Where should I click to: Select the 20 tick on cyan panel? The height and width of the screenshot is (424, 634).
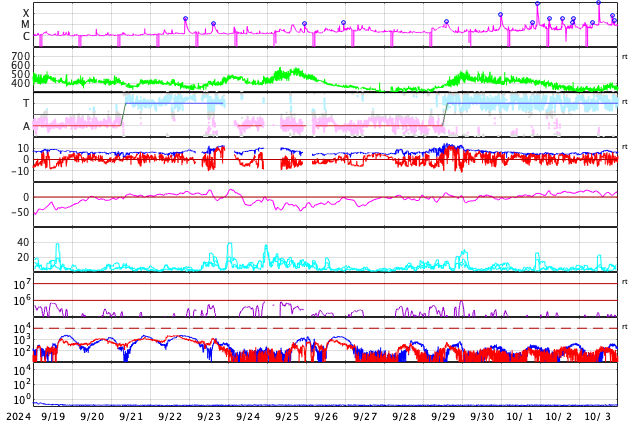coord(23,257)
